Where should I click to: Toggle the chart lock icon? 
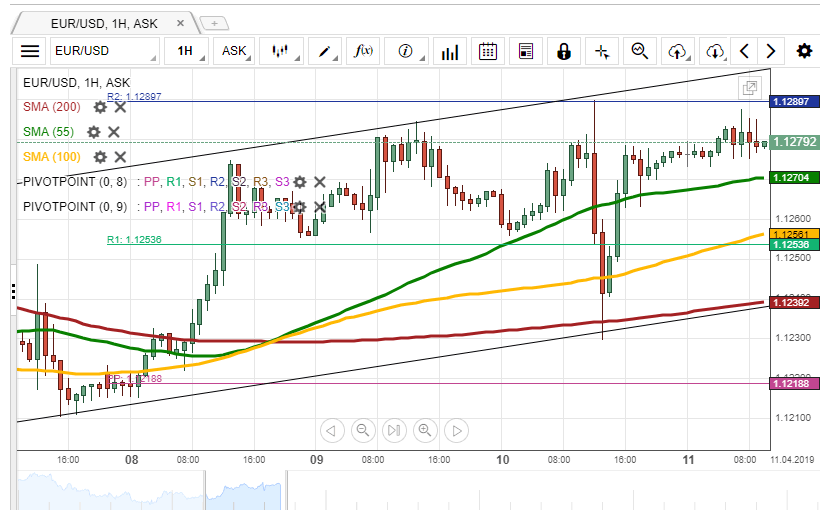coord(564,51)
